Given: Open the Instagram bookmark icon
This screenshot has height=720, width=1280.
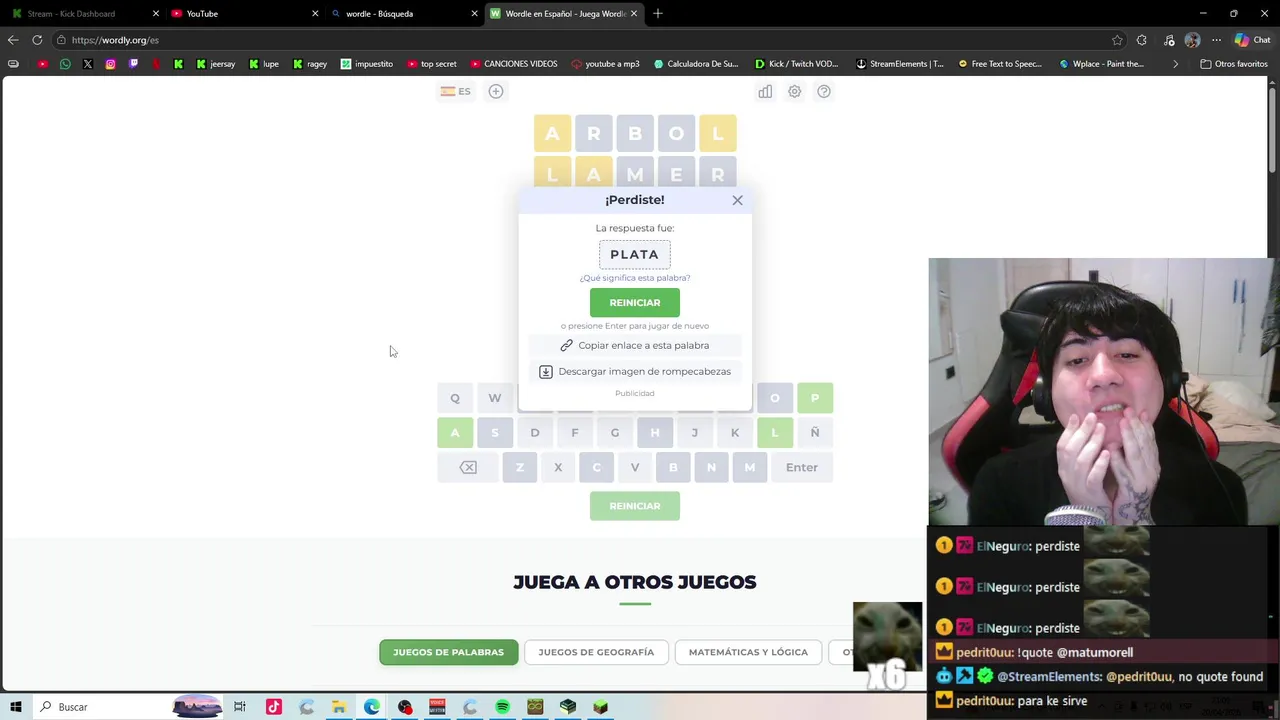Looking at the screenshot, I should [110, 64].
